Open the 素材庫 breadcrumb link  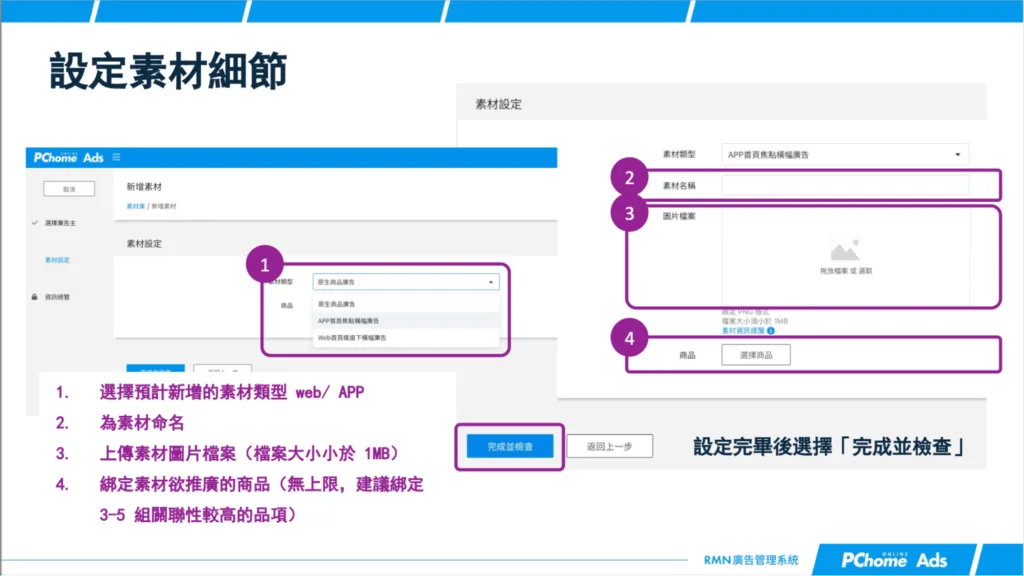(x=133, y=206)
